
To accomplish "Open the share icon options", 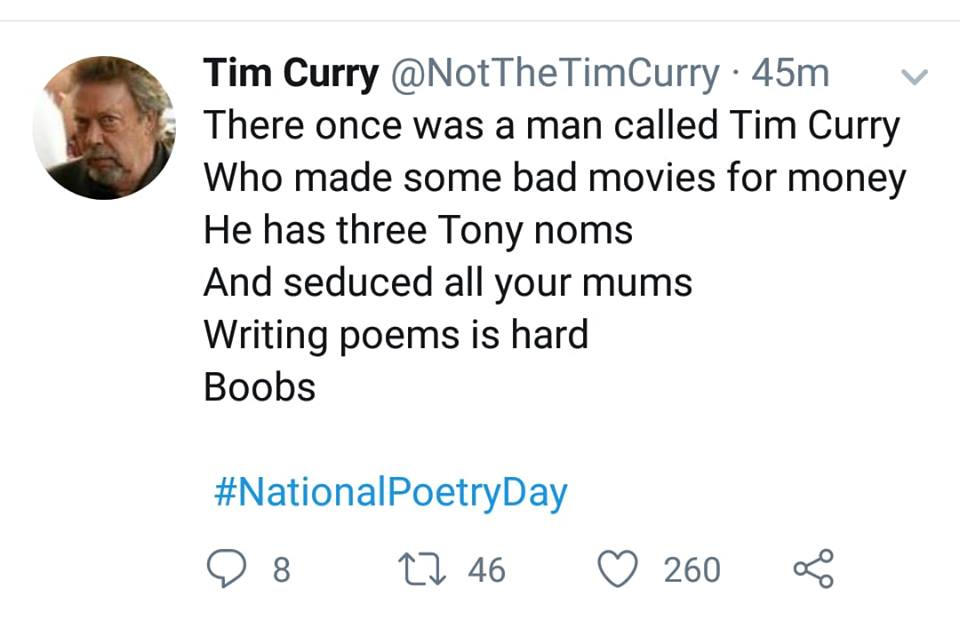I will point(813,569).
